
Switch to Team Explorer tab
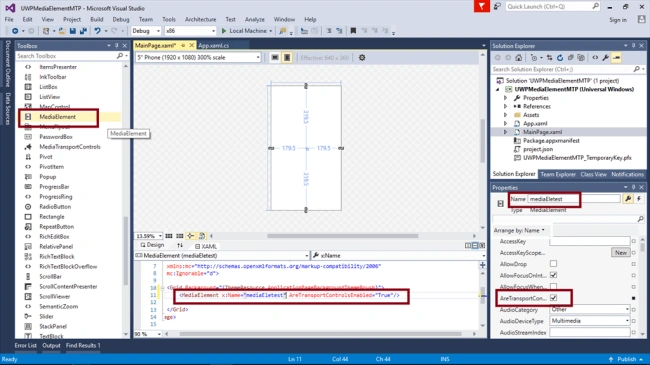[x=558, y=174]
